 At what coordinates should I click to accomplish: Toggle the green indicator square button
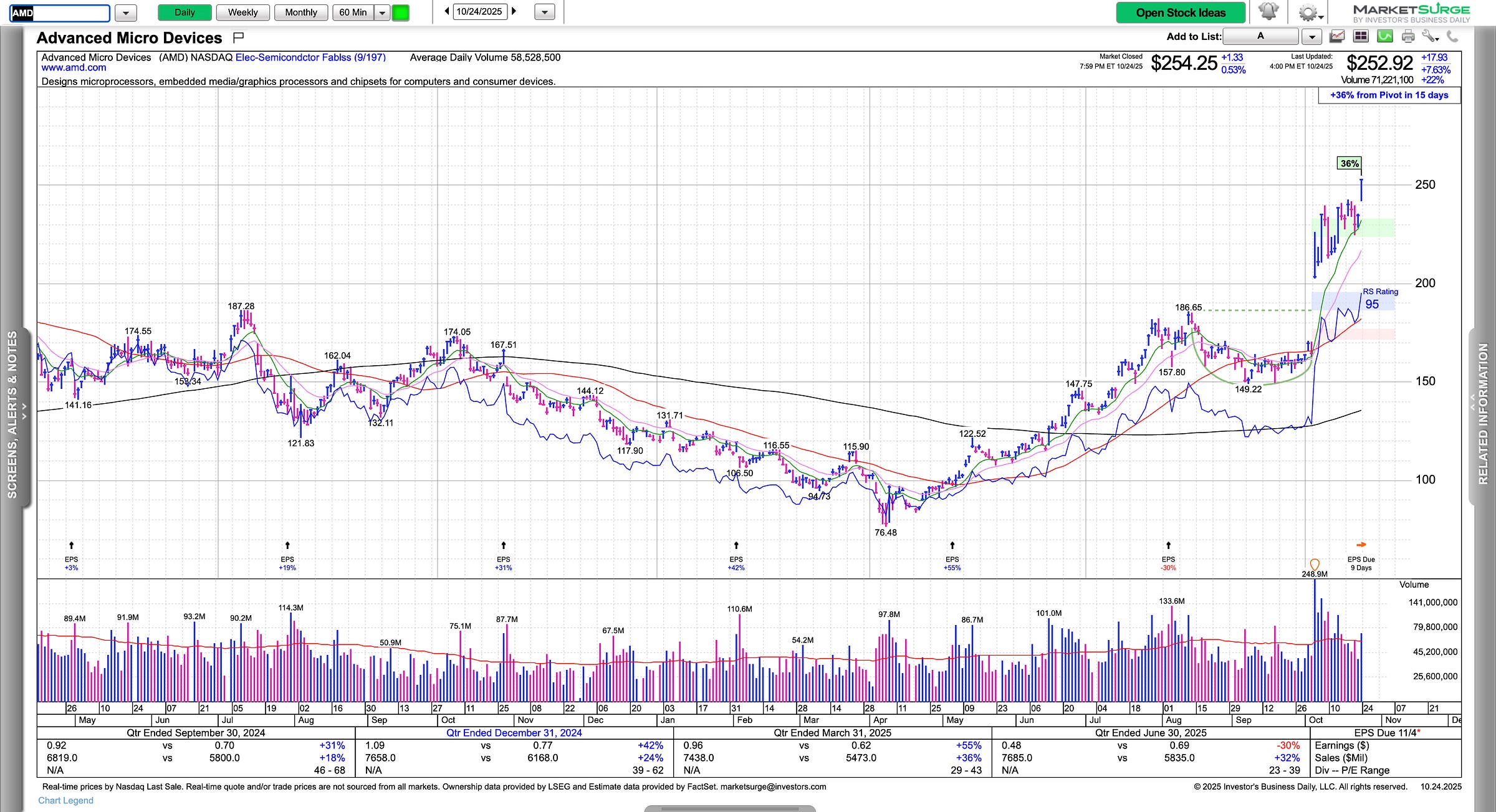400,12
